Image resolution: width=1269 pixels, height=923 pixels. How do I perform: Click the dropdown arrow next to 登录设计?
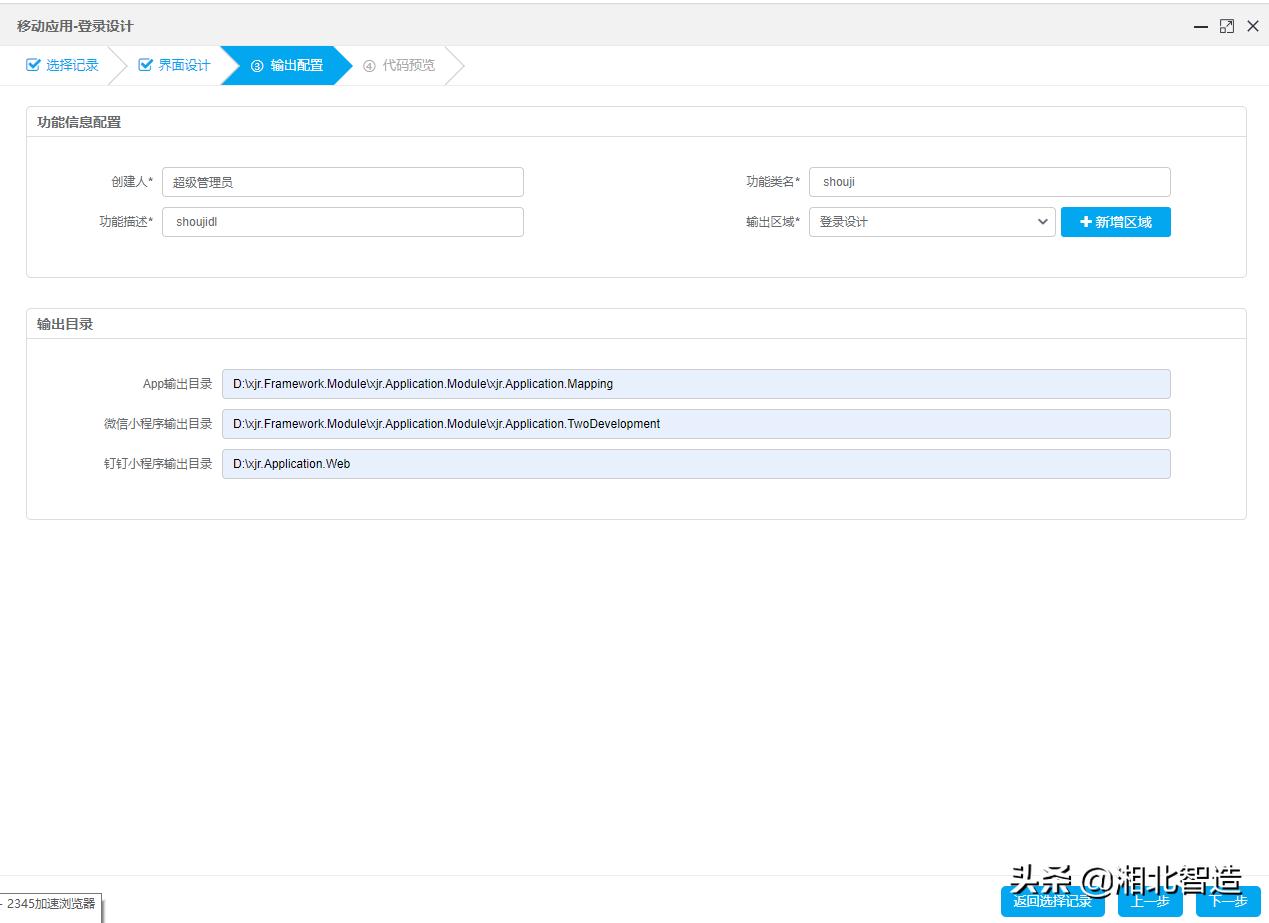(x=1043, y=221)
